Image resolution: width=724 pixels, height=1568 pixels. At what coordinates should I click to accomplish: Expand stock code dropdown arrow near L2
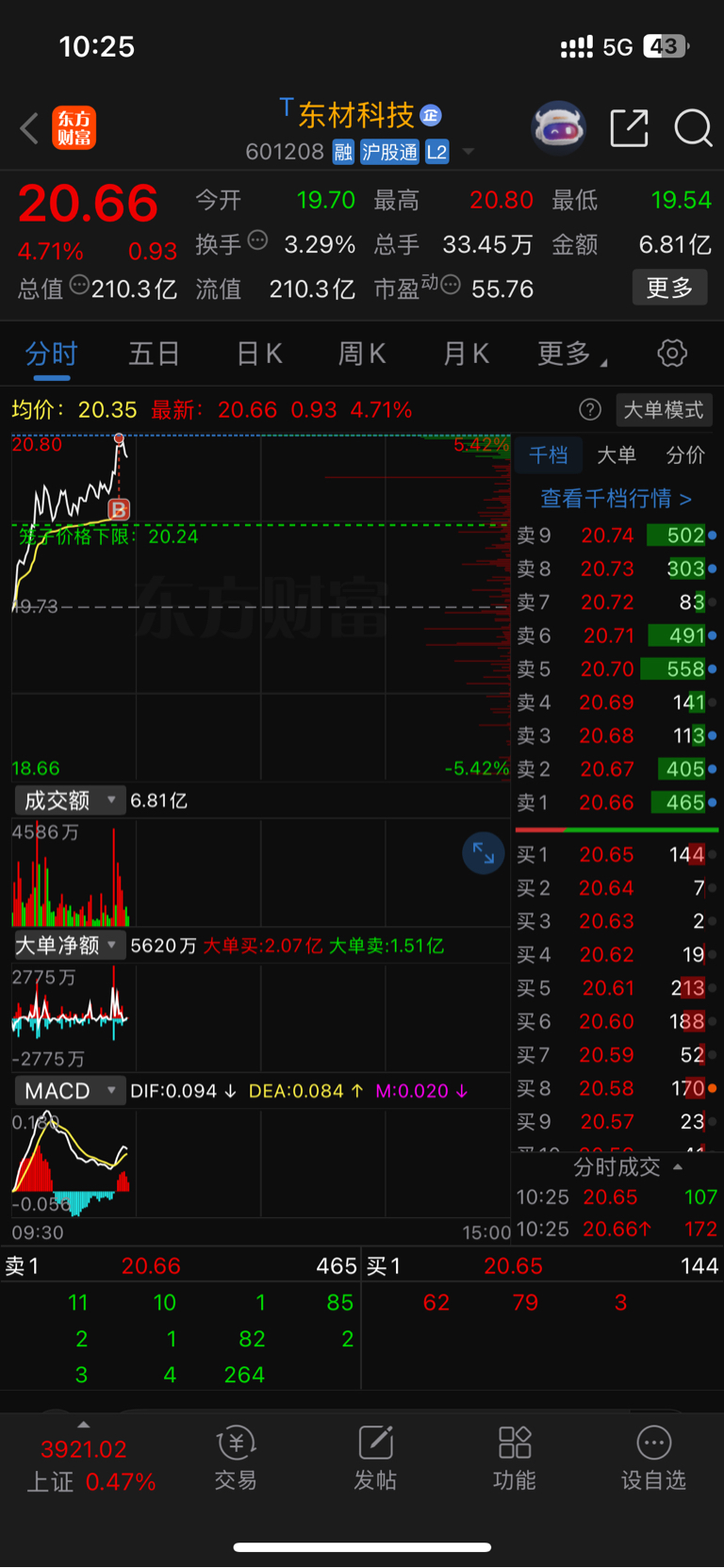pos(469,152)
